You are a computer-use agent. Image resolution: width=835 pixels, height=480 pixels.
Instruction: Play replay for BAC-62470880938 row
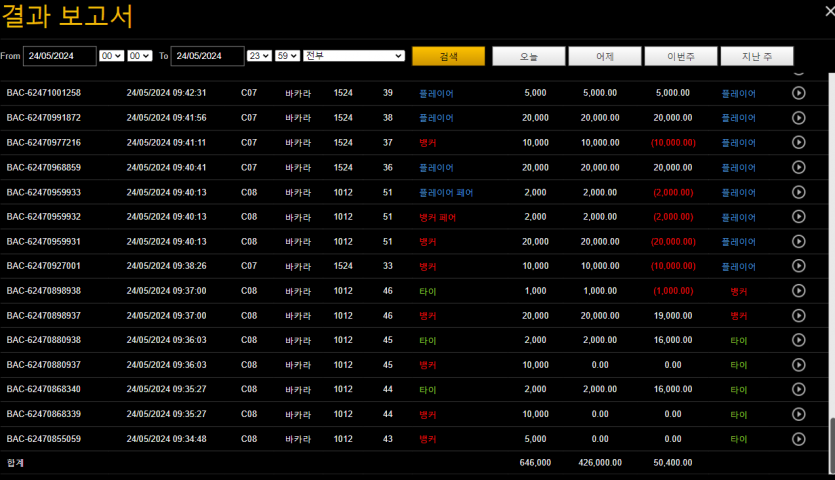pyautogui.click(x=798, y=340)
